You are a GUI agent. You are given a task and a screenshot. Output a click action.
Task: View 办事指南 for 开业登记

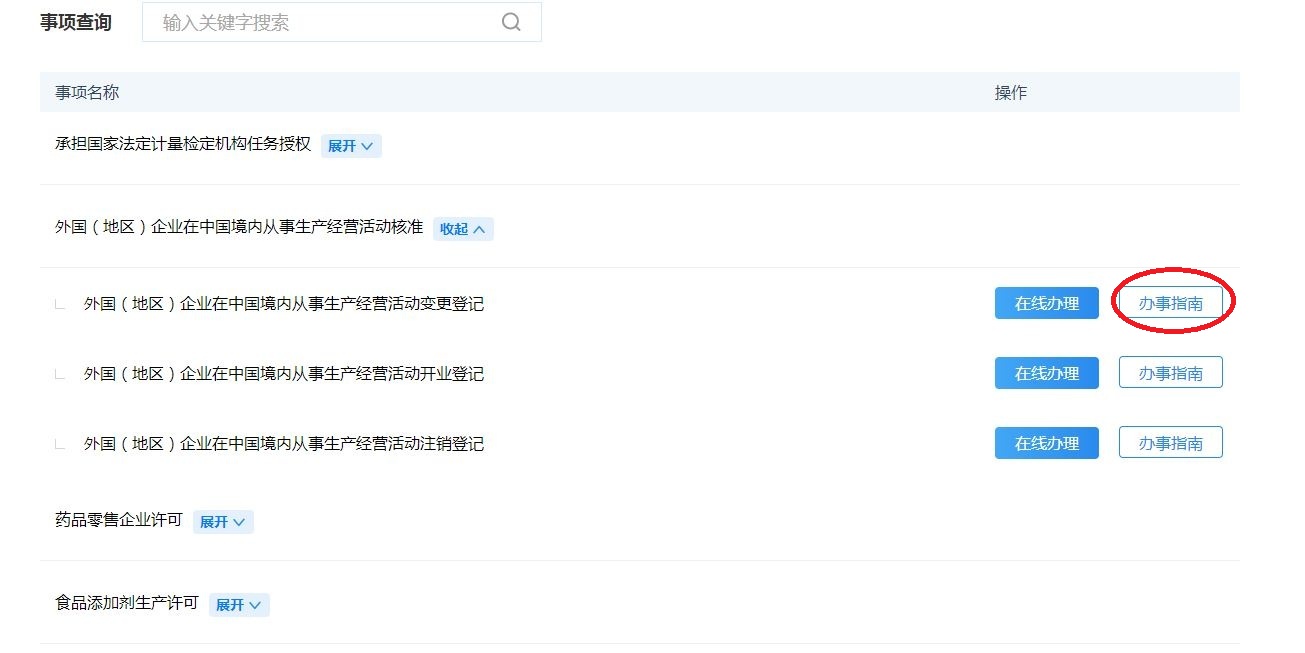[1170, 373]
